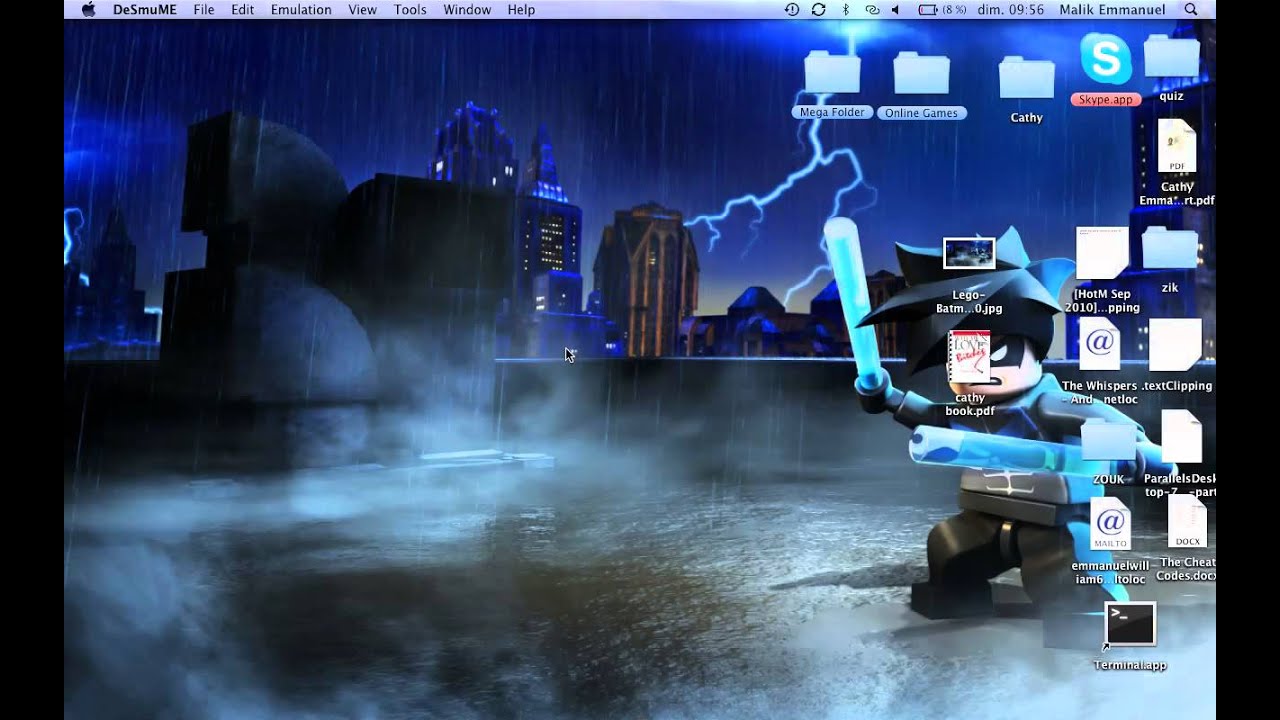Open the Window menu
The height and width of the screenshot is (720, 1280).
click(467, 9)
